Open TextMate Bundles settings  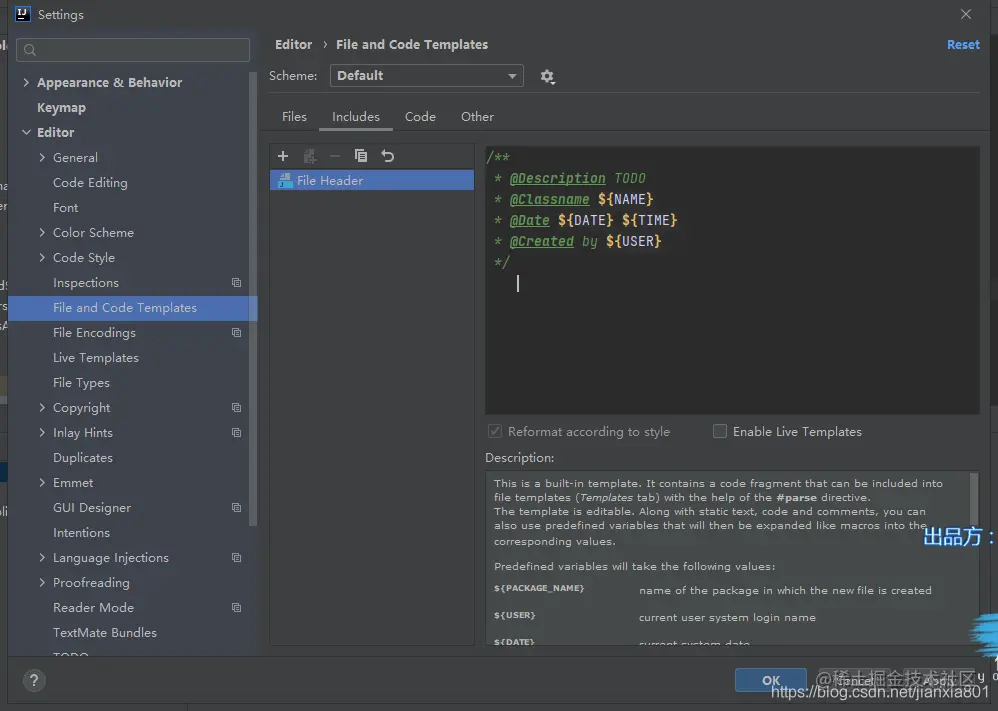pyautogui.click(x=104, y=633)
